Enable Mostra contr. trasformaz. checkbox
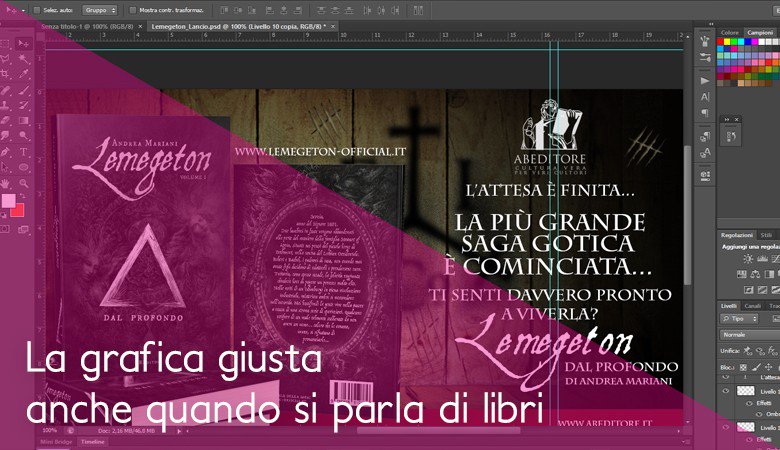This screenshot has height=450, width=780. [132, 10]
